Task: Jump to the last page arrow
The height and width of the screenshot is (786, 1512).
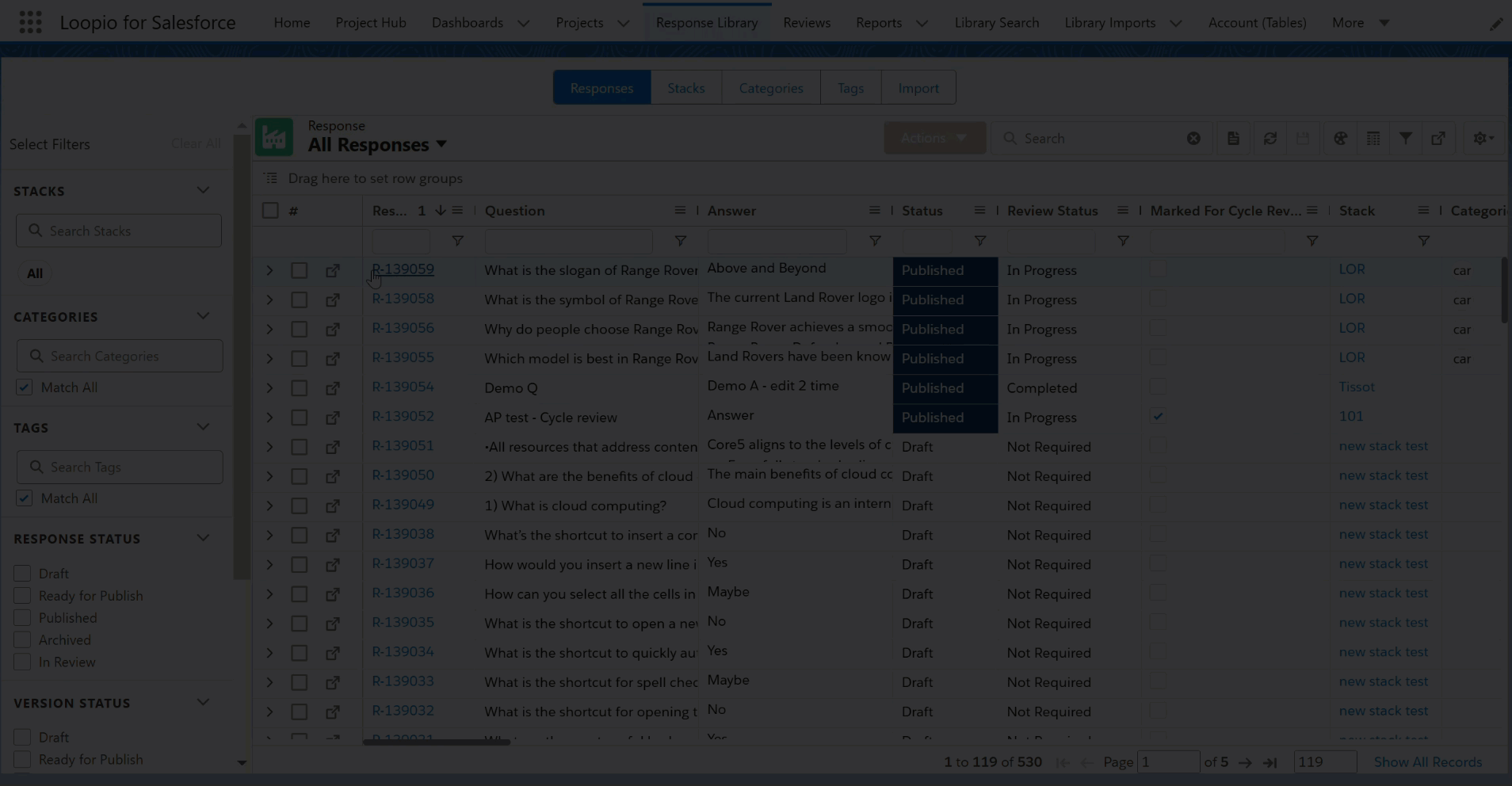Action: click(x=1270, y=762)
